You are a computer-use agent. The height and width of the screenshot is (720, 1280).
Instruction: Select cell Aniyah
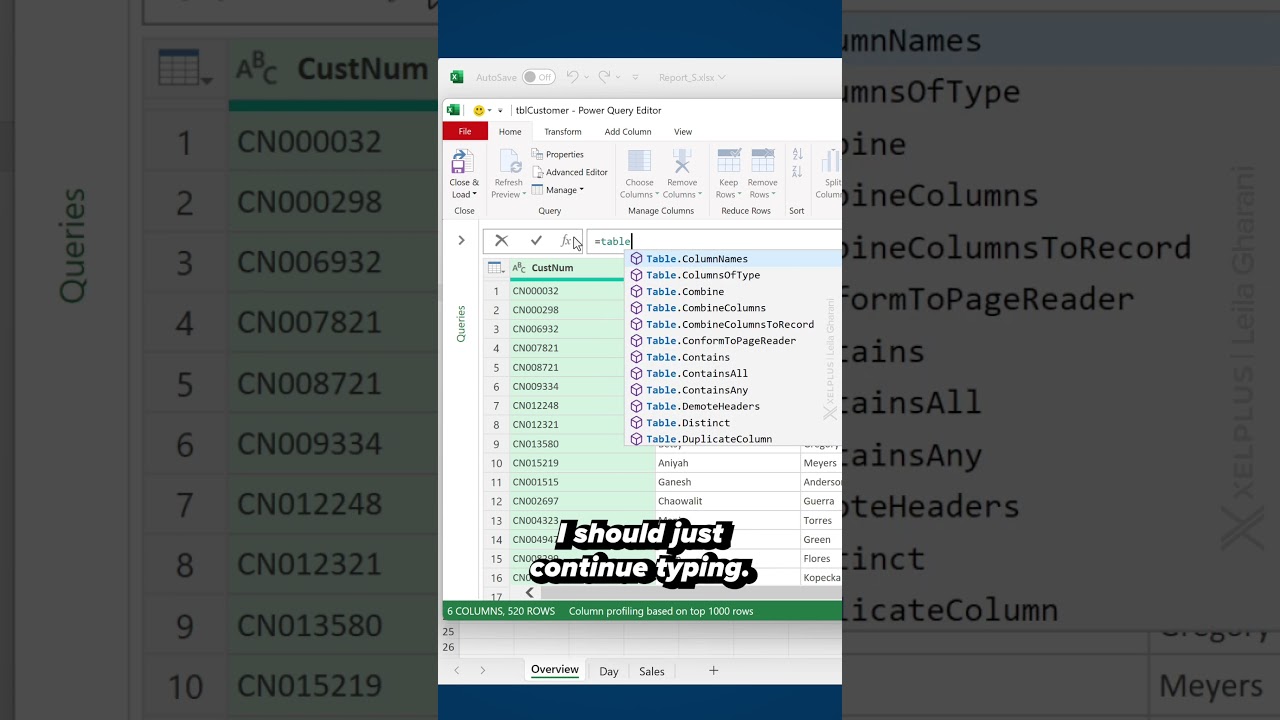(727, 463)
